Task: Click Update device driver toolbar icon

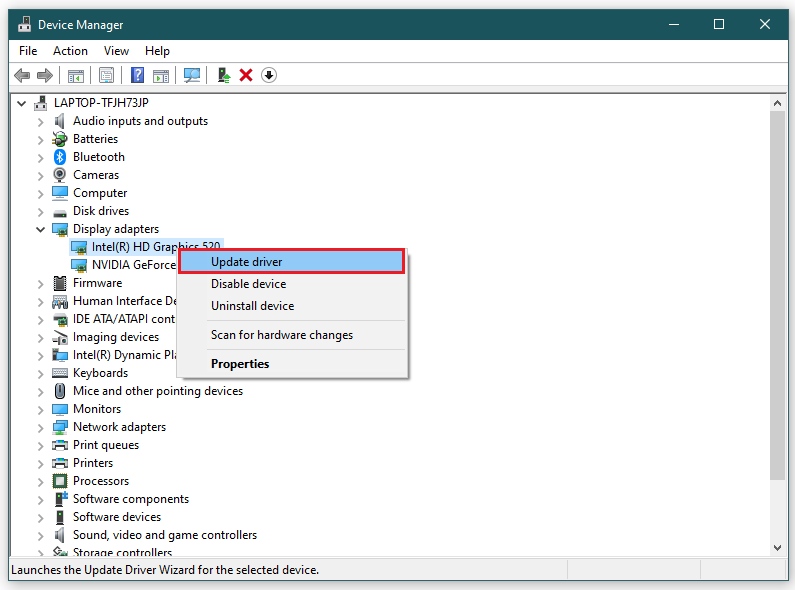Action: 224,76
